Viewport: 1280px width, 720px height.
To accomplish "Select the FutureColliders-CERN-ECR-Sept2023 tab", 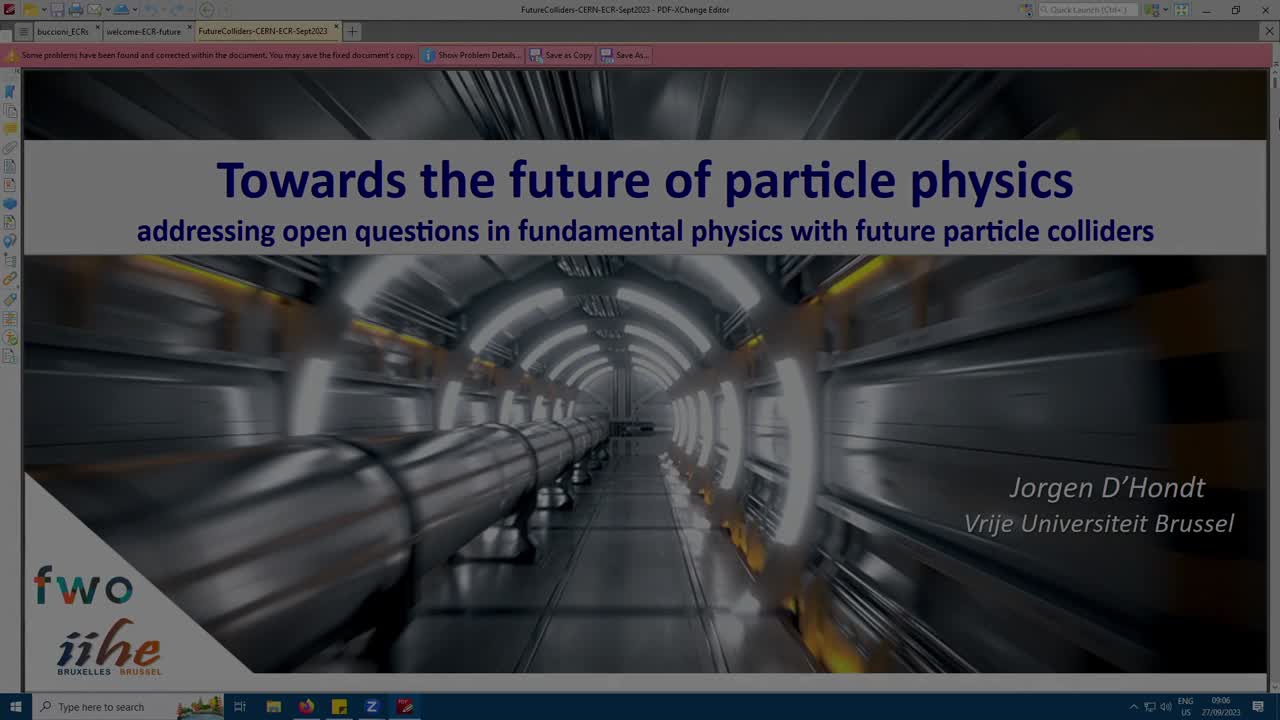I will point(263,32).
